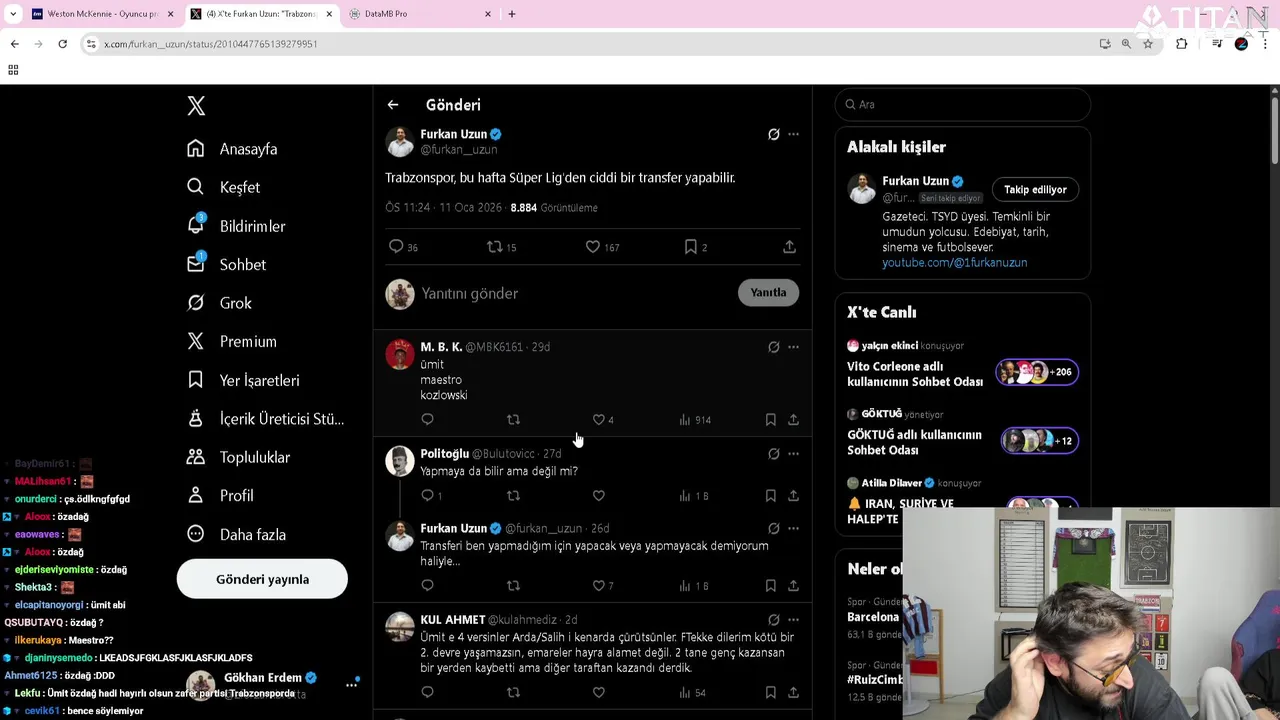Join GÖKTUĞ Sohbet Odası space

click(1037, 441)
